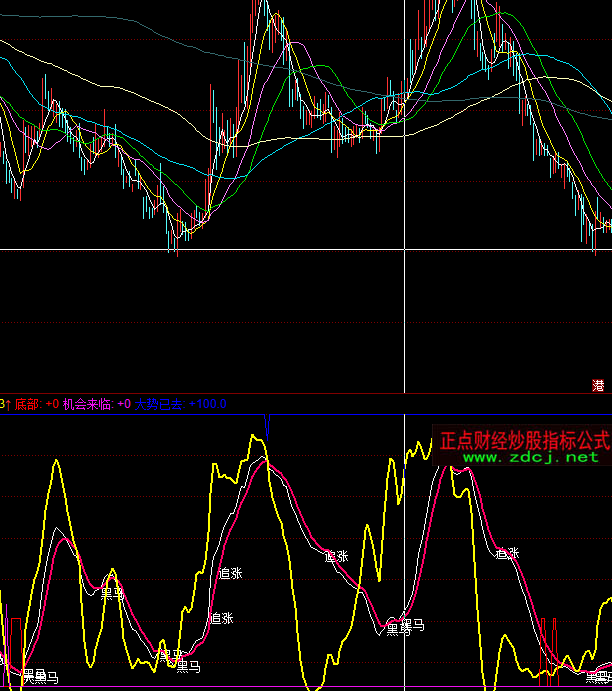Click the blue downward arrow signal marker
Image resolution: width=612 pixels, height=691 pixels.
point(267,426)
